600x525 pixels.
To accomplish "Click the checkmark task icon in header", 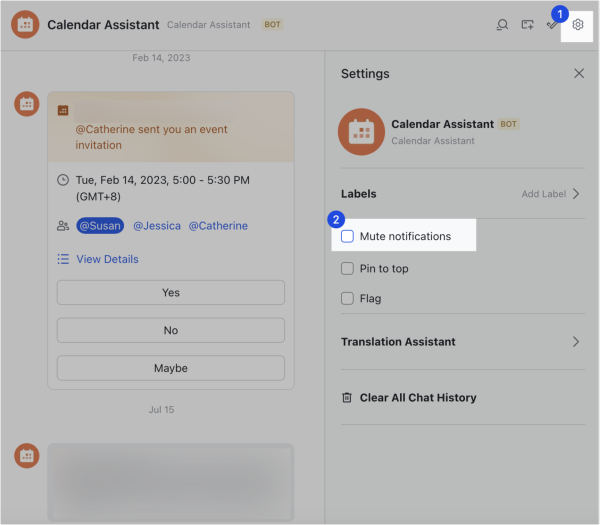I will 552,25.
